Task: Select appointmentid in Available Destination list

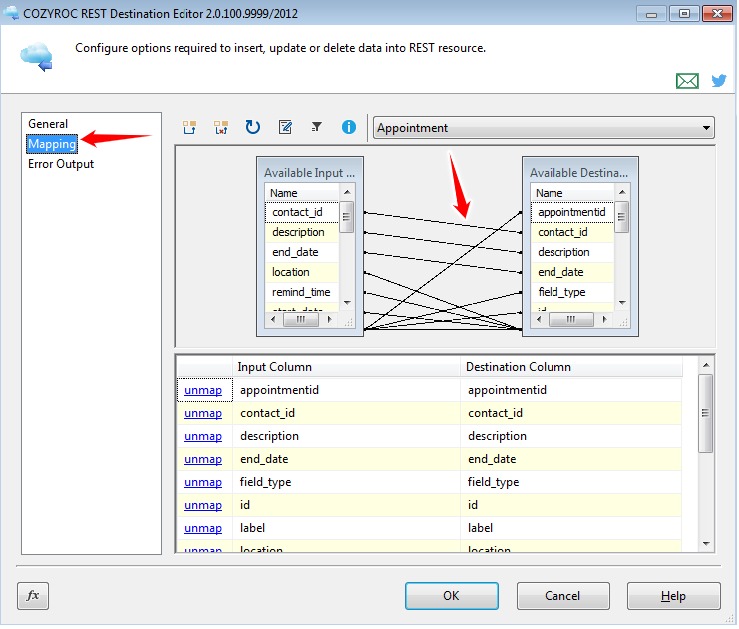Action: (572, 212)
